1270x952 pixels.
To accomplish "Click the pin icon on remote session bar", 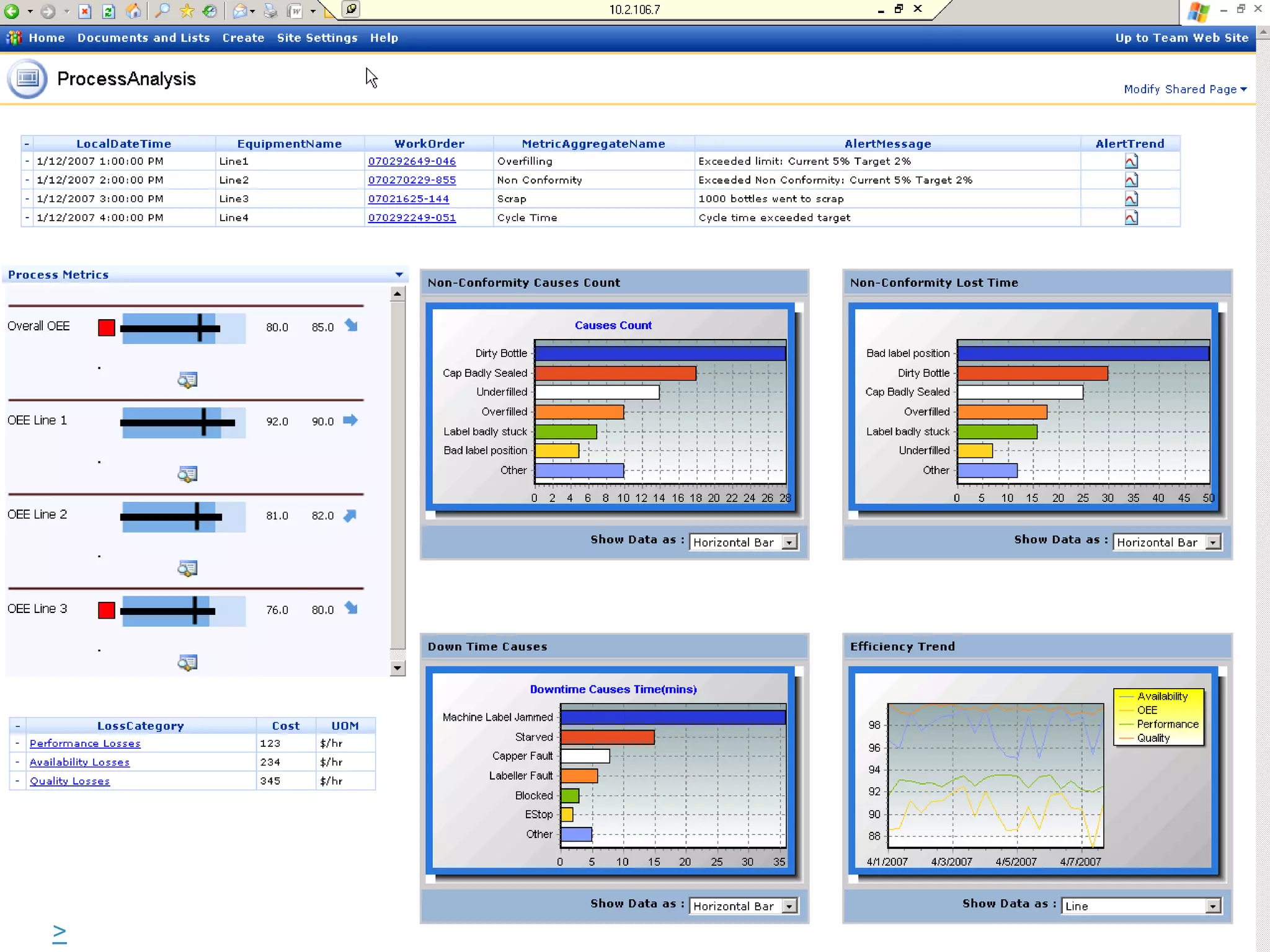I will 351,9.
